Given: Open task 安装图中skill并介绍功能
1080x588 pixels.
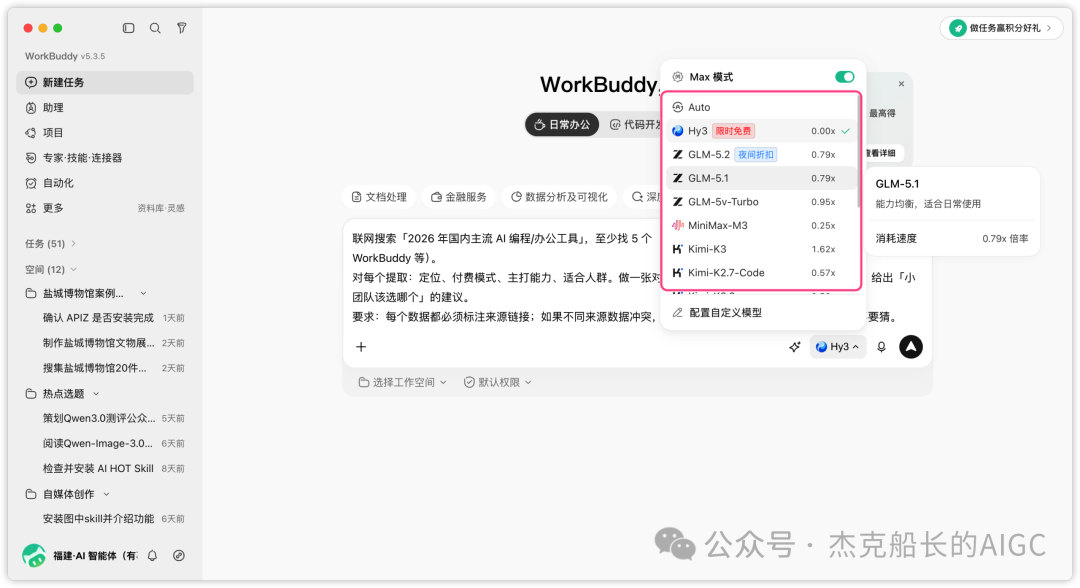Looking at the screenshot, I should coord(105,519).
